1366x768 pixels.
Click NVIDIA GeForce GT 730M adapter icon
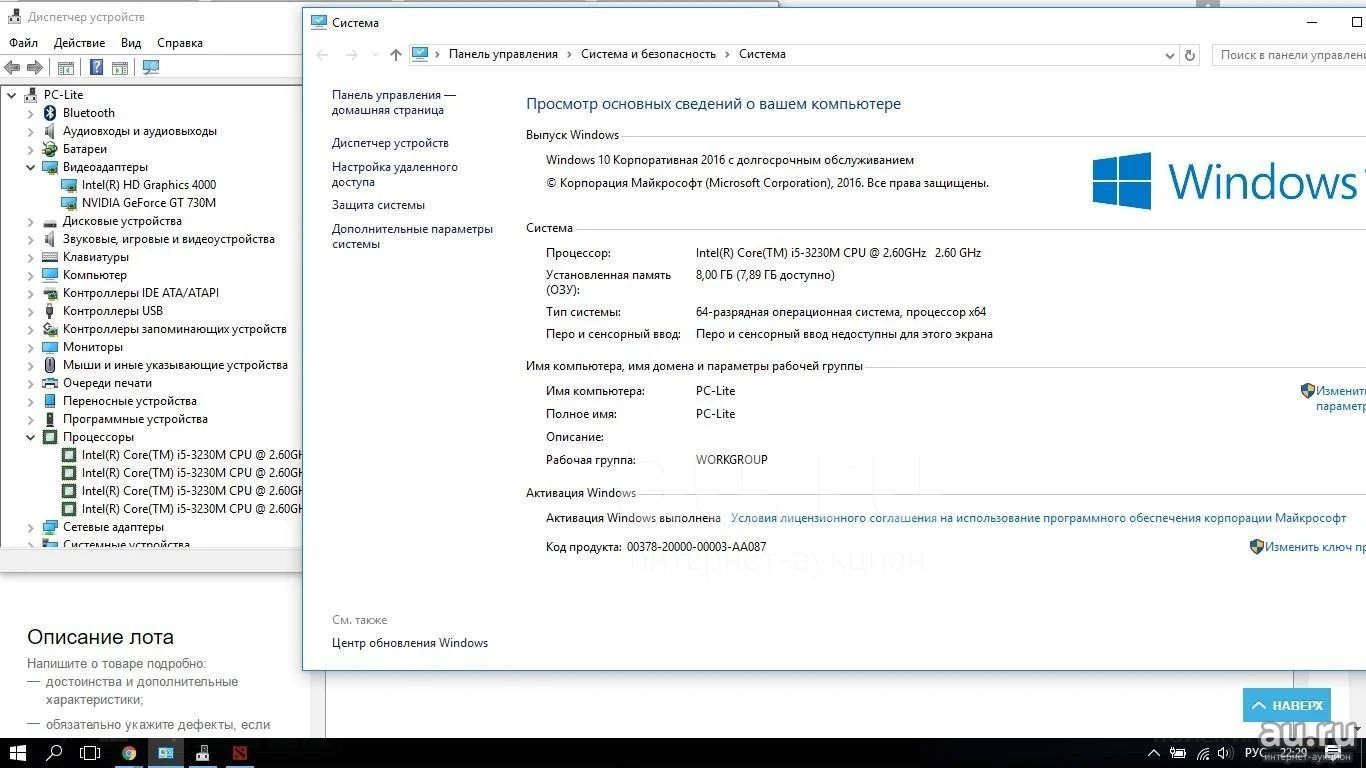coord(69,203)
